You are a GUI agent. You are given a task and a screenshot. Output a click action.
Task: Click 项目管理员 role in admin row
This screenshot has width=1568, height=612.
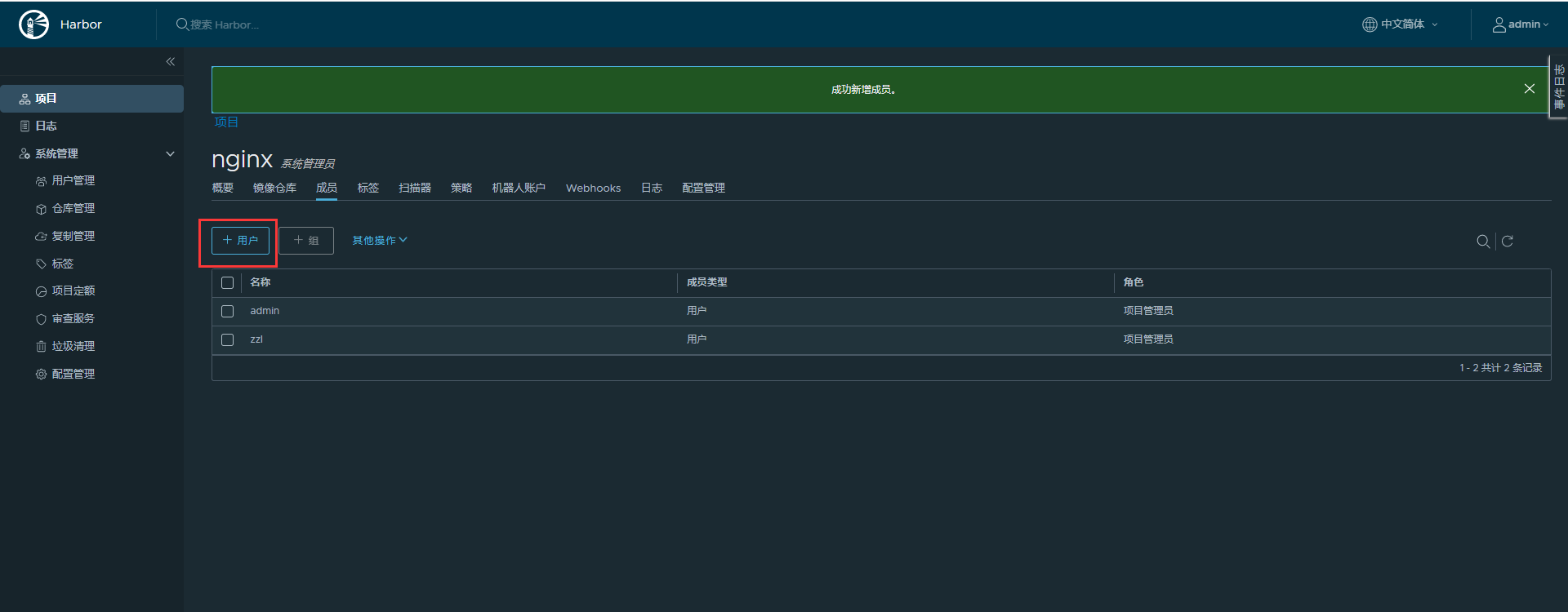[x=1147, y=311]
